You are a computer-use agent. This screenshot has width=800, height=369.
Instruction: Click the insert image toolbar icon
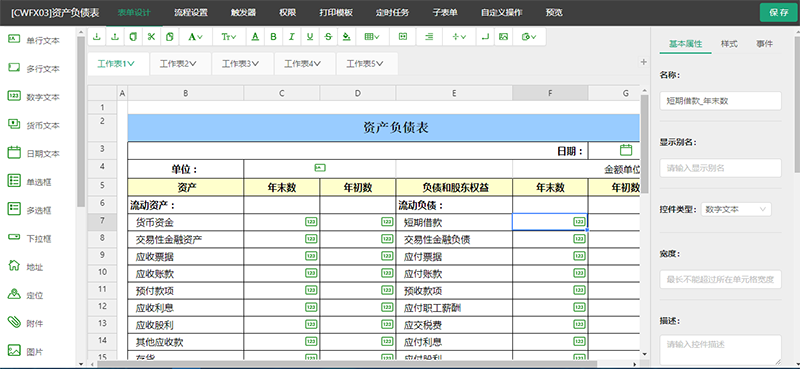[504, 37]
